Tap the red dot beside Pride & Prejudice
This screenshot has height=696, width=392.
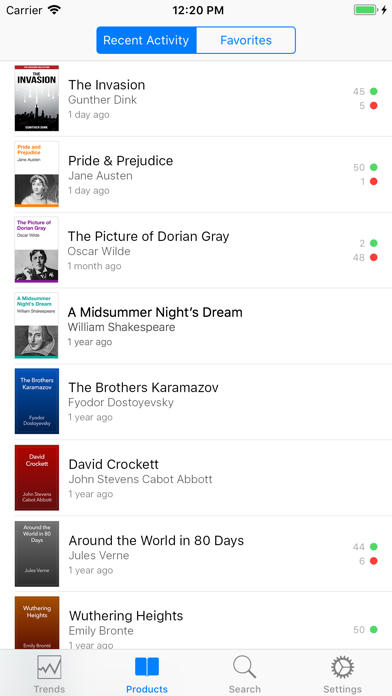(x=374, y=182)
